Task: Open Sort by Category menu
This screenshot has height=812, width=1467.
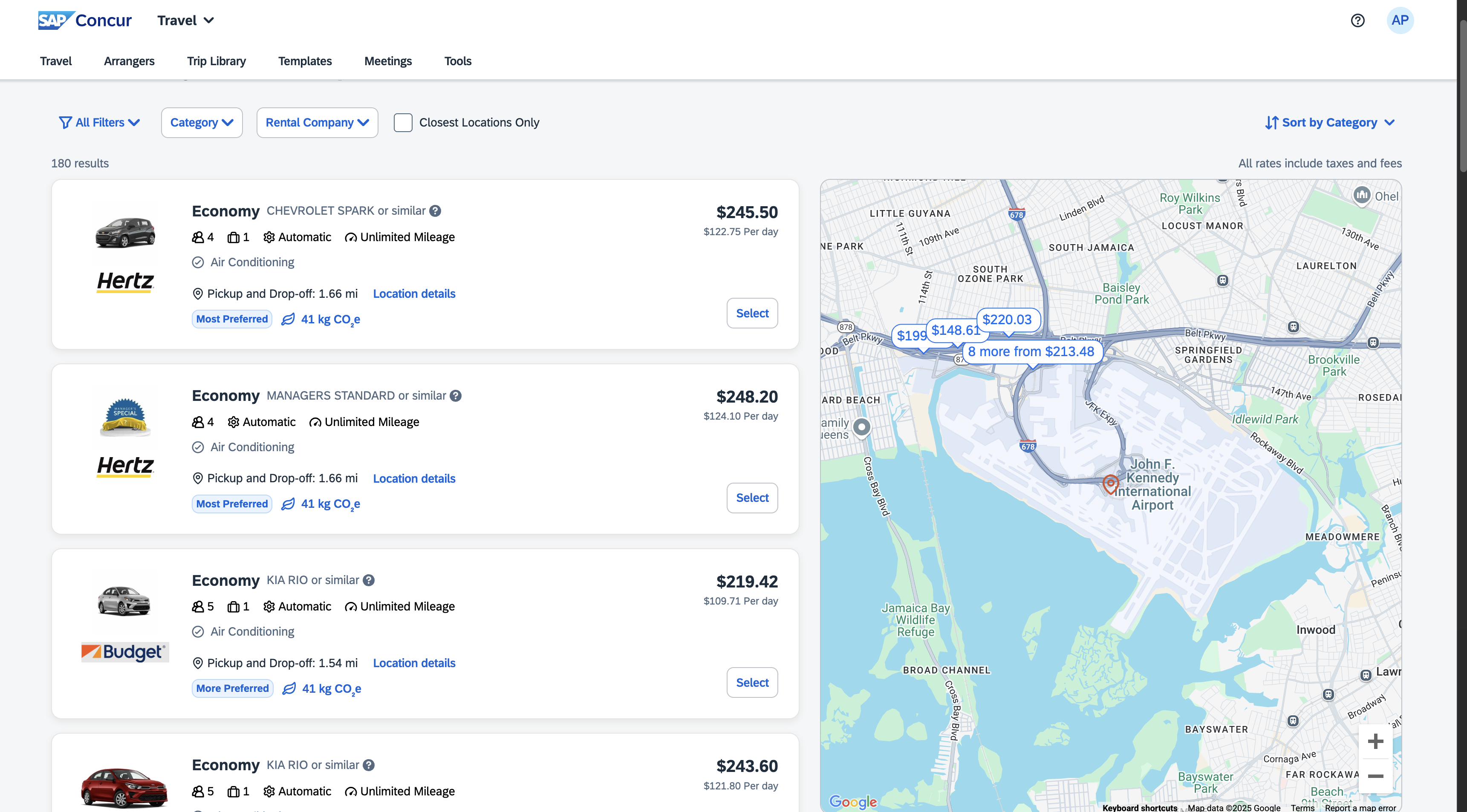Action: tap(1329, 122)
